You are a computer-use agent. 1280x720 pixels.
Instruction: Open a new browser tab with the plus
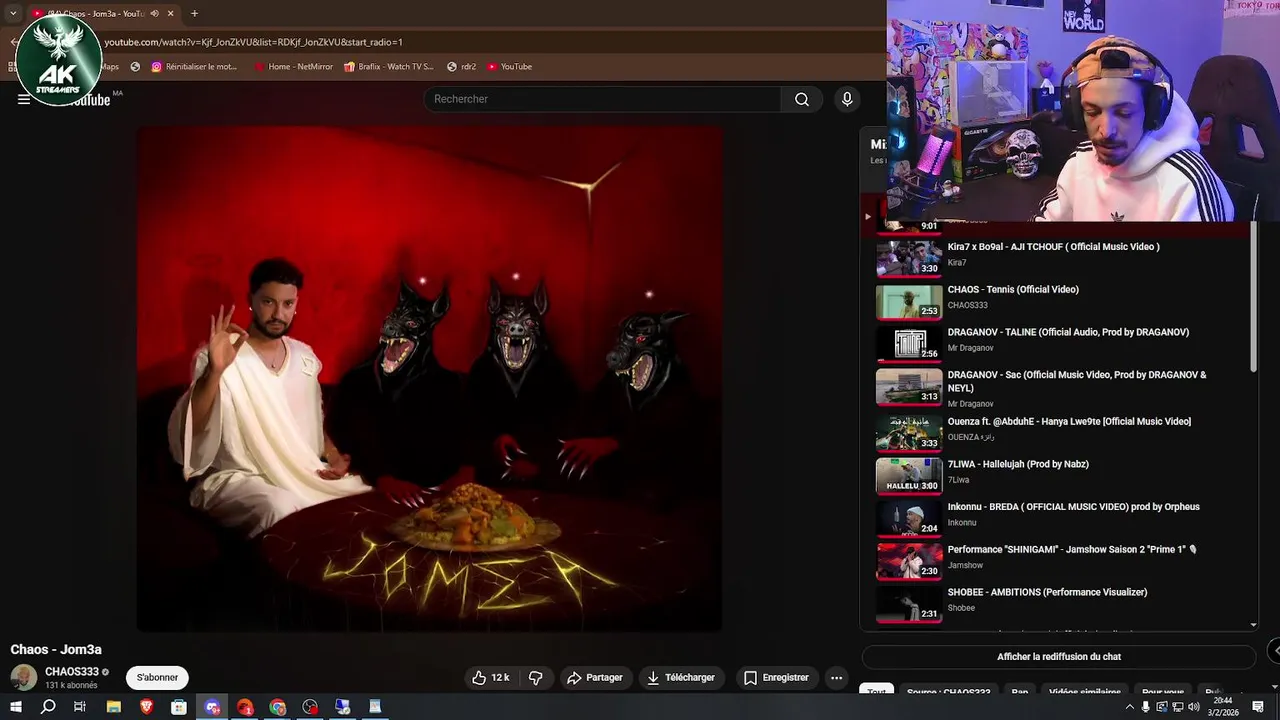(x=194, y=13)
